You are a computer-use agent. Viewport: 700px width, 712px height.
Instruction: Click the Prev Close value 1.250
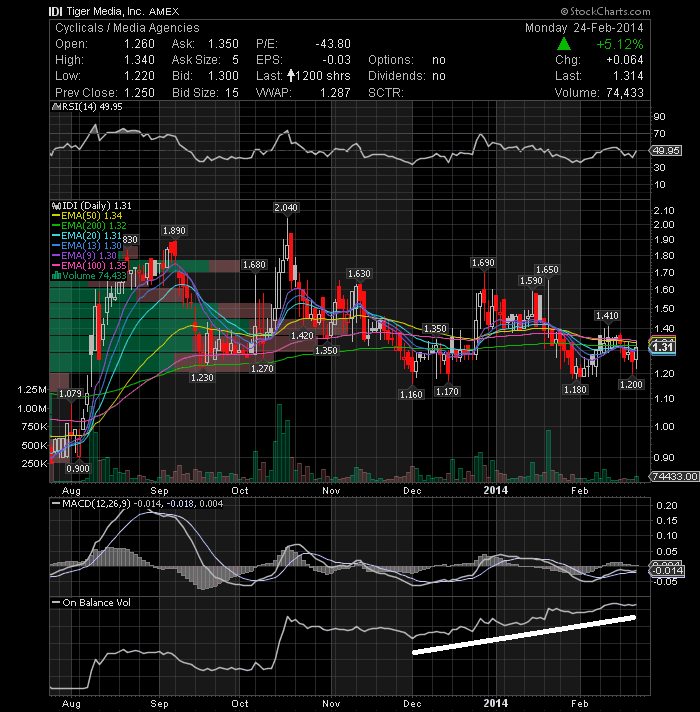click(x=139, y=93)
